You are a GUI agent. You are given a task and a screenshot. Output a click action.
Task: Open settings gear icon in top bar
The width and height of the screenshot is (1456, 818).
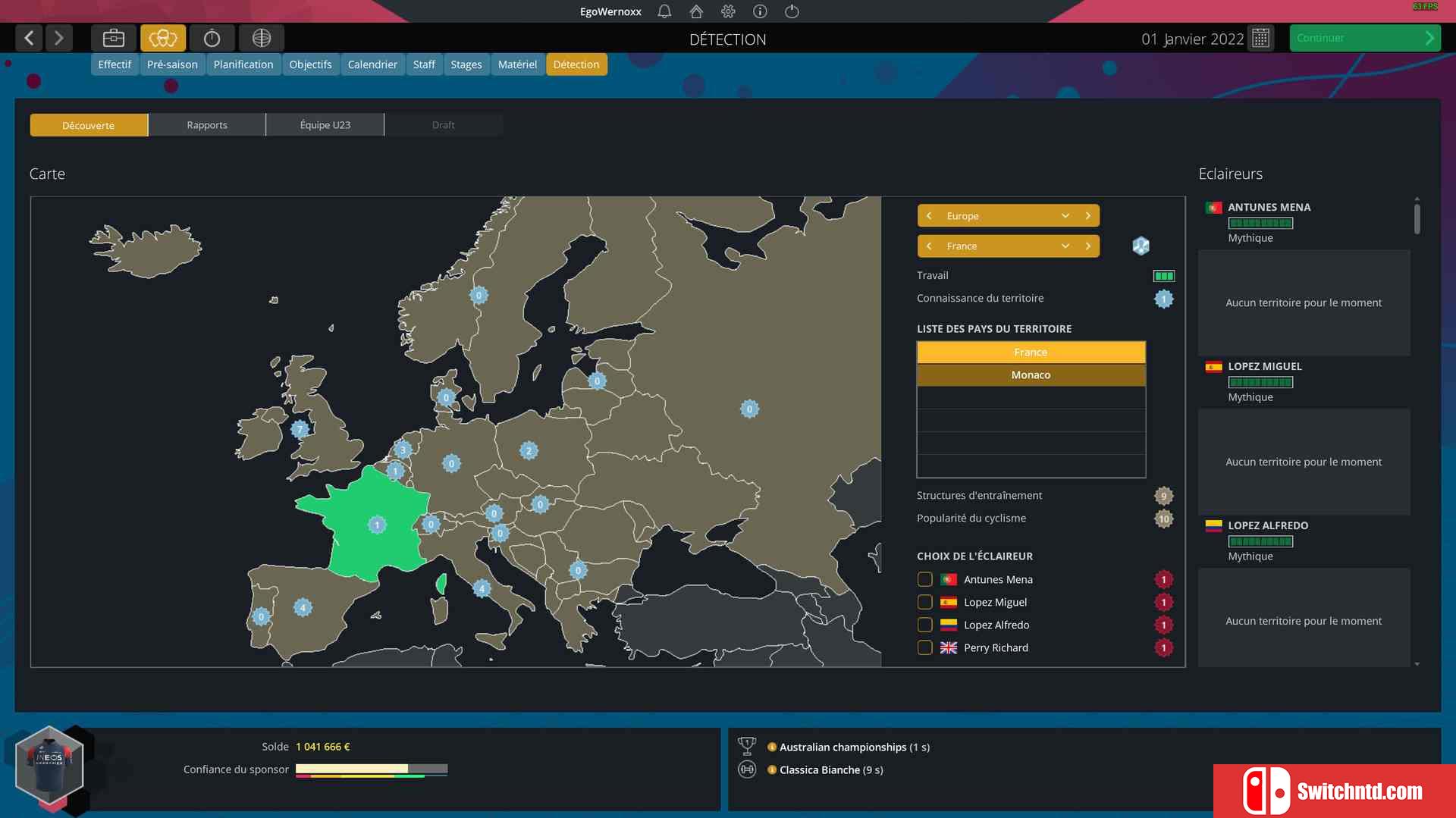(728, 11)
